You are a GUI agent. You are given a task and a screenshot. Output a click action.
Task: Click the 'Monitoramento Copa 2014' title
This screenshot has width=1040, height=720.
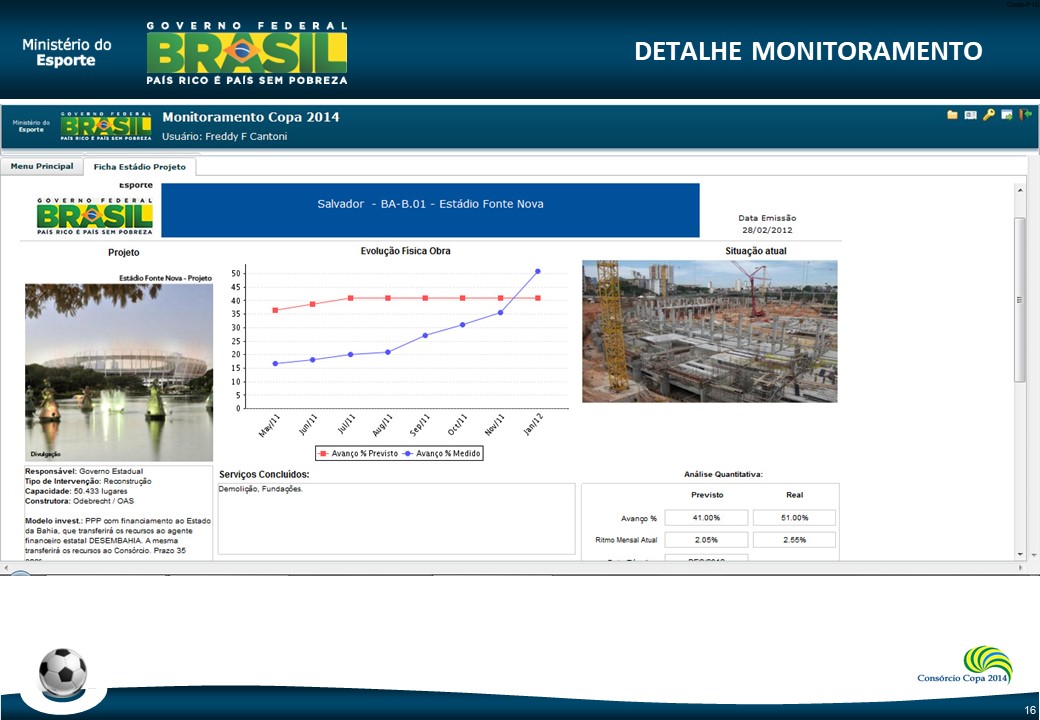point(251,117)
